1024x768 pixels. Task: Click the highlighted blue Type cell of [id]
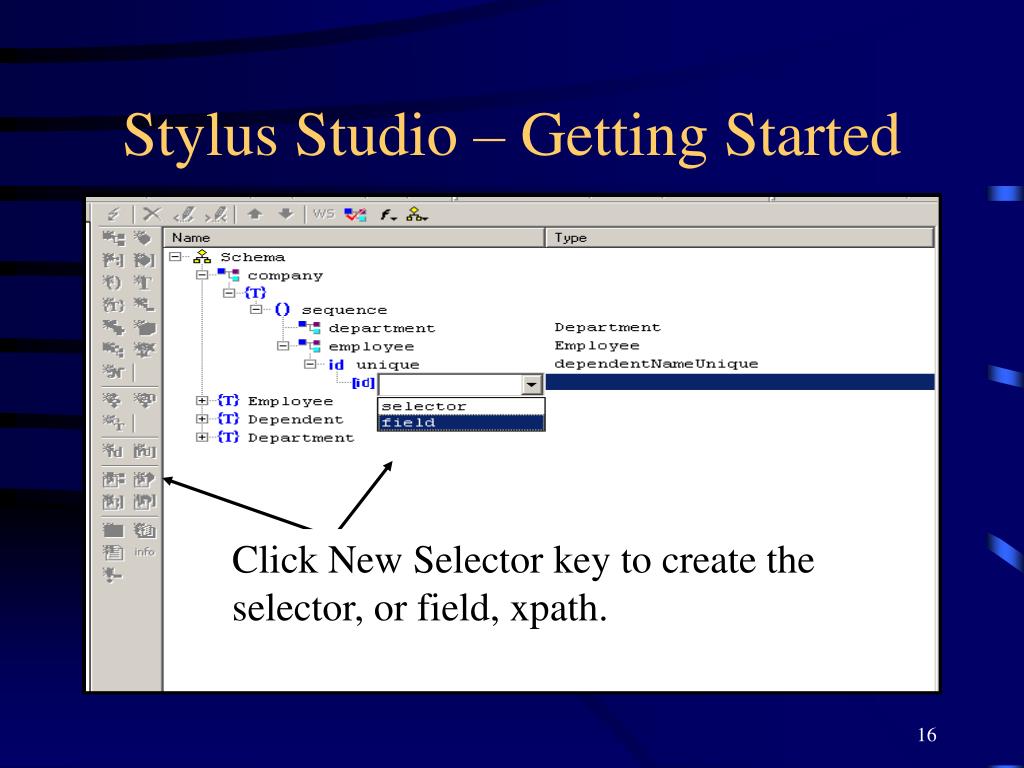740,382
